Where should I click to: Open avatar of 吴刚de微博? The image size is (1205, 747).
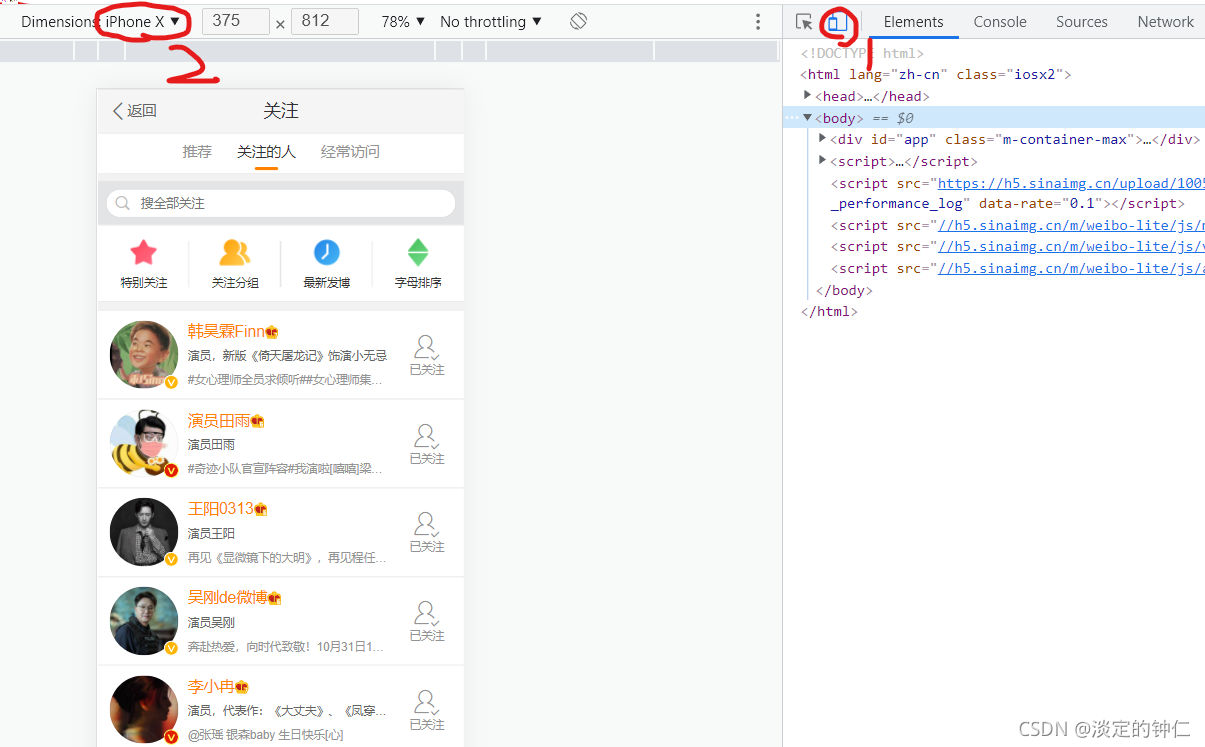point(144,621)
